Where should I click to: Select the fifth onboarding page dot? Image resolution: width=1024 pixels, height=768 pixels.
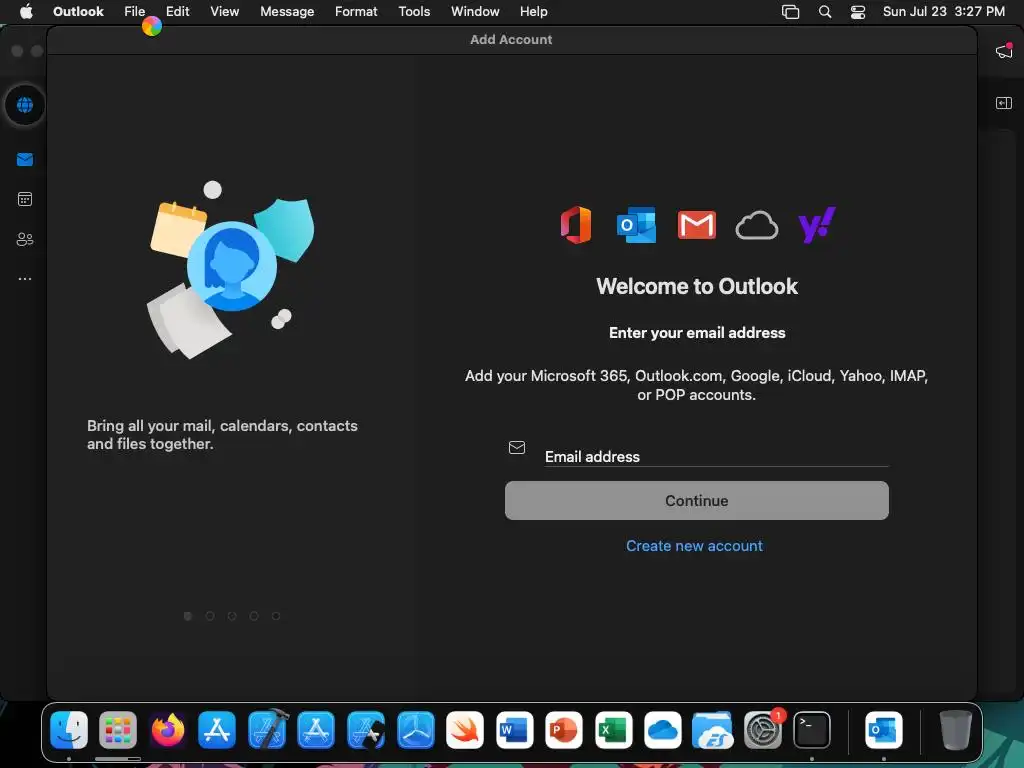click(276, 616)
